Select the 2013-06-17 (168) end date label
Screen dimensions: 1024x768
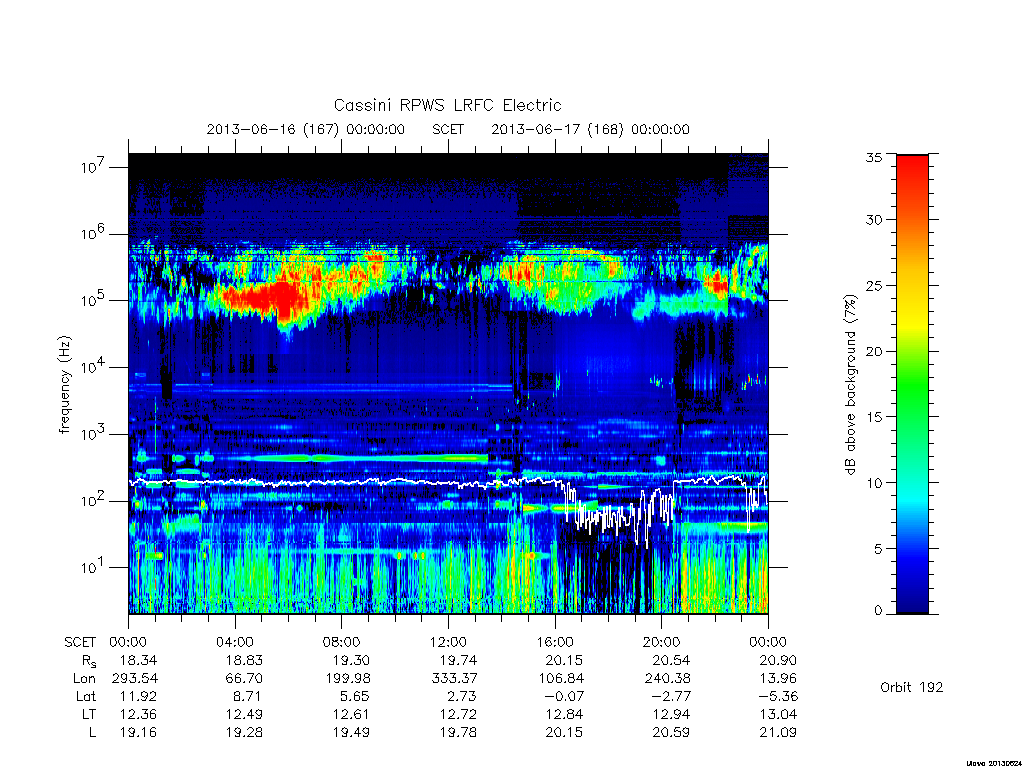590,129
